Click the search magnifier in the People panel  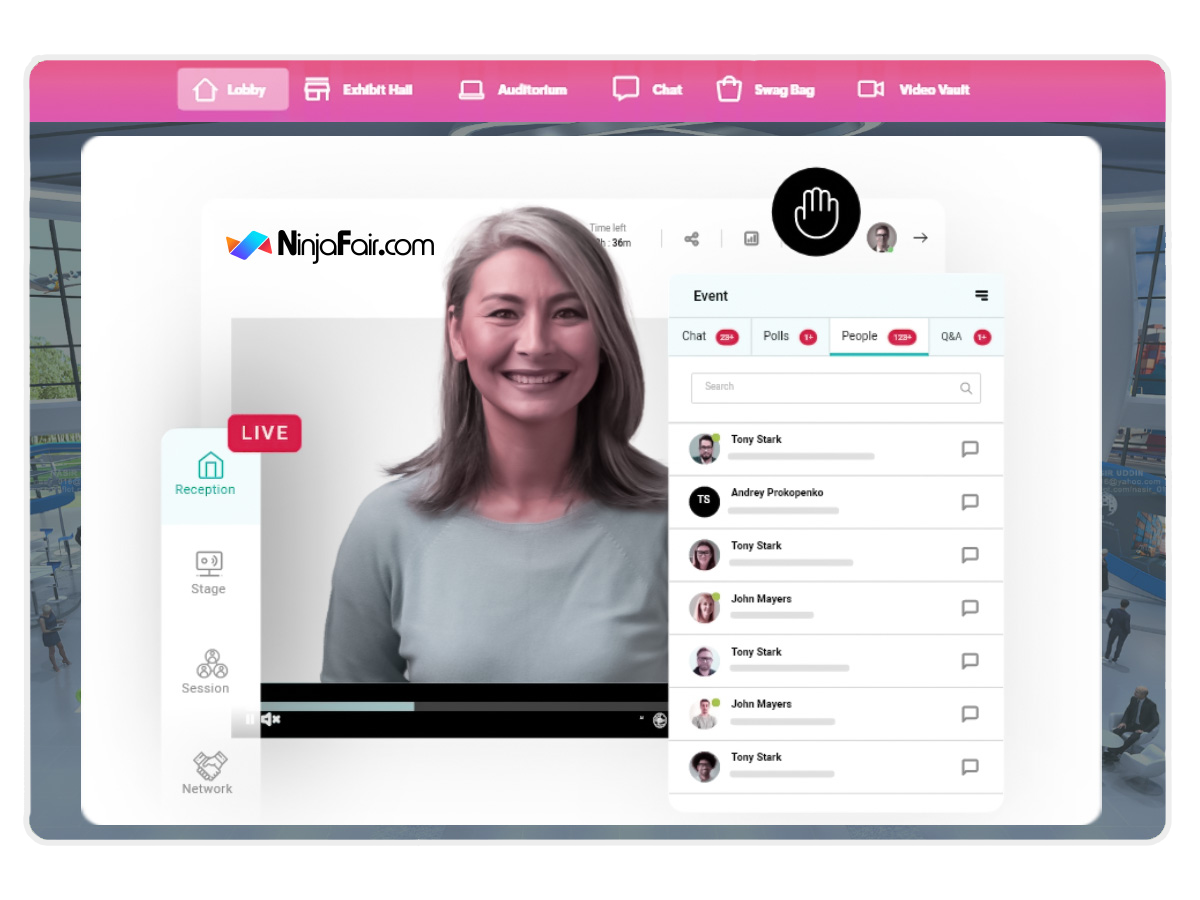click(966, 388)
